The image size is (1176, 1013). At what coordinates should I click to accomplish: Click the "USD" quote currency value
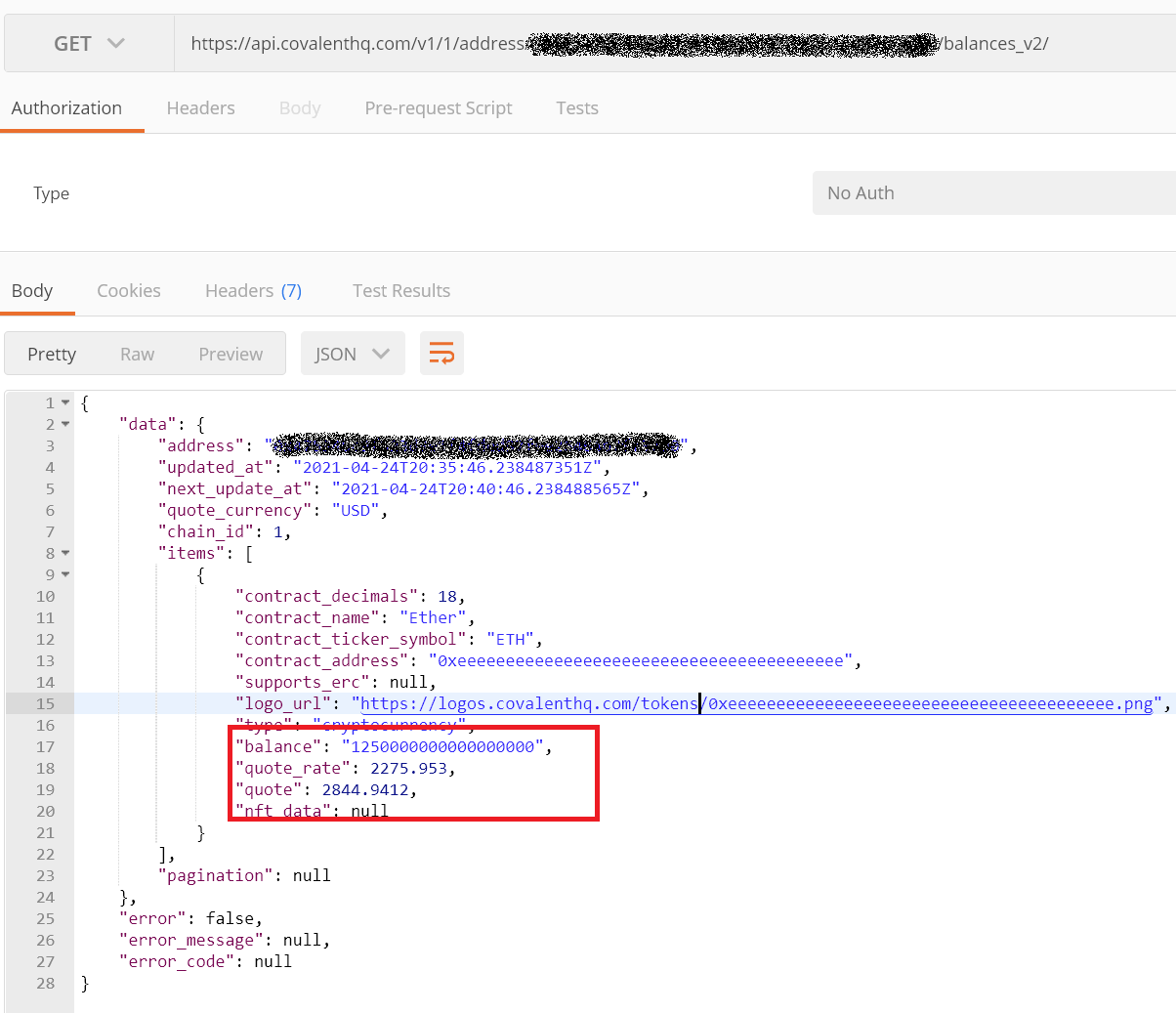356,510
